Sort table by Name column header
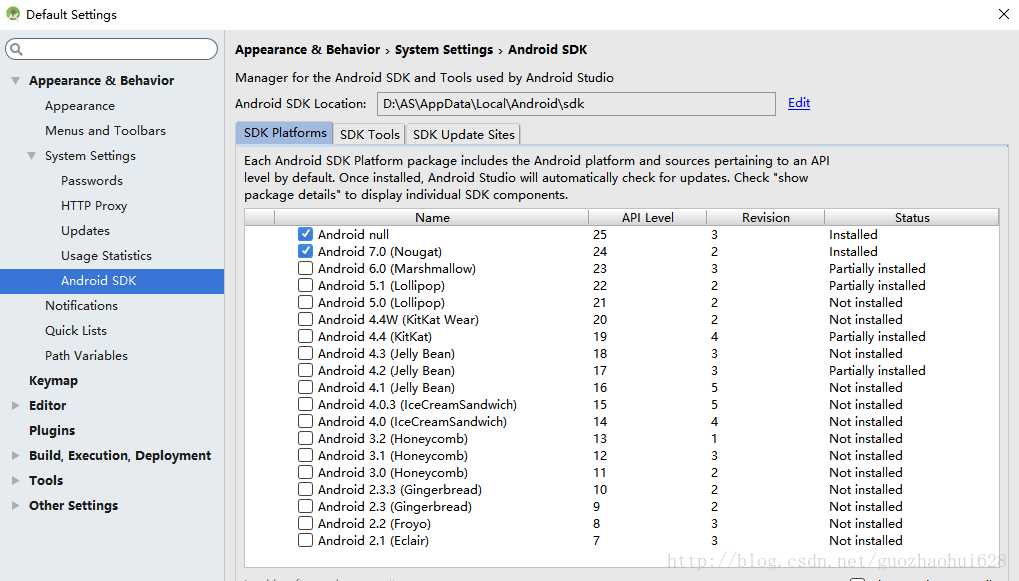Screen dimensions: 1019x581 (x=432, y=218)
